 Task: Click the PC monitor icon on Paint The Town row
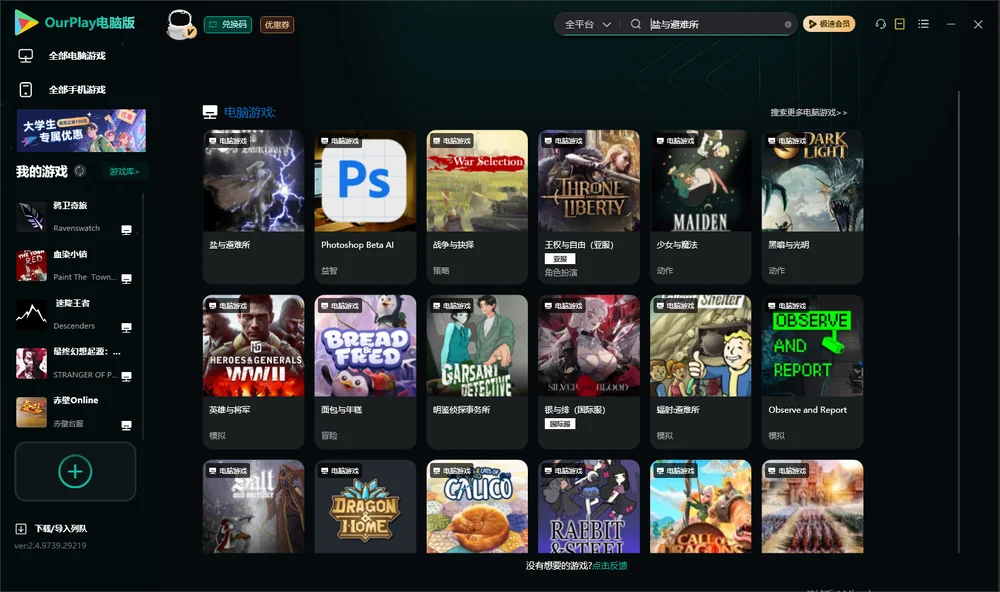pyautogui.click(x=126, y=279)
